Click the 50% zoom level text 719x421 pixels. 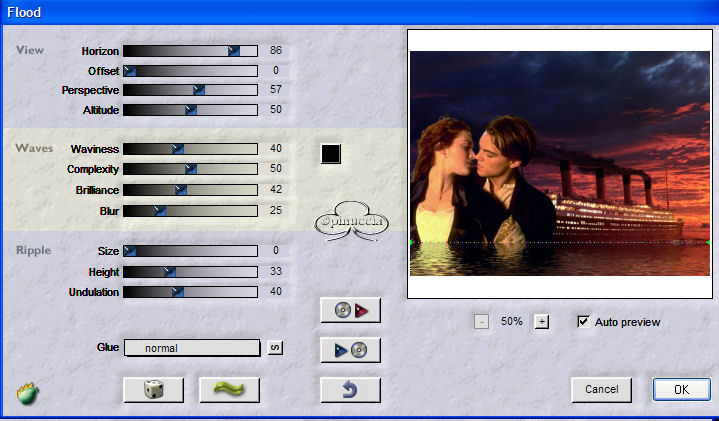click(x=512, y=321)
